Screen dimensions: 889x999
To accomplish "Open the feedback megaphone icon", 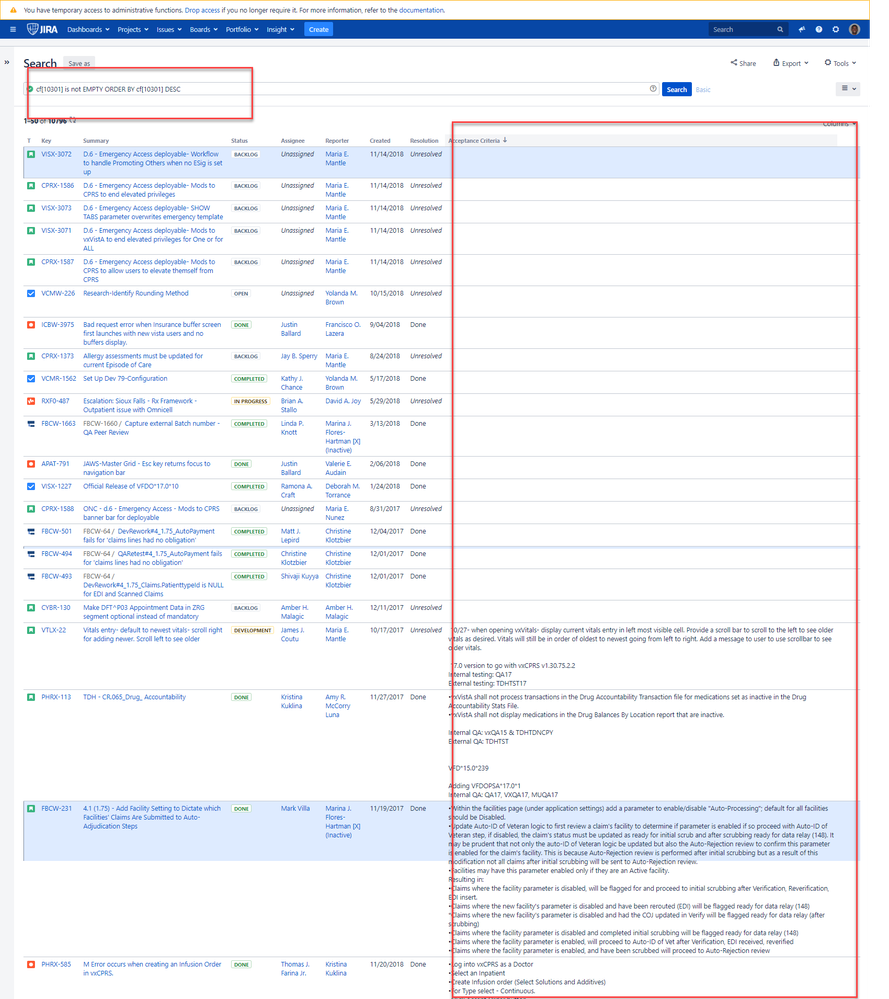I will pos(802,29).
